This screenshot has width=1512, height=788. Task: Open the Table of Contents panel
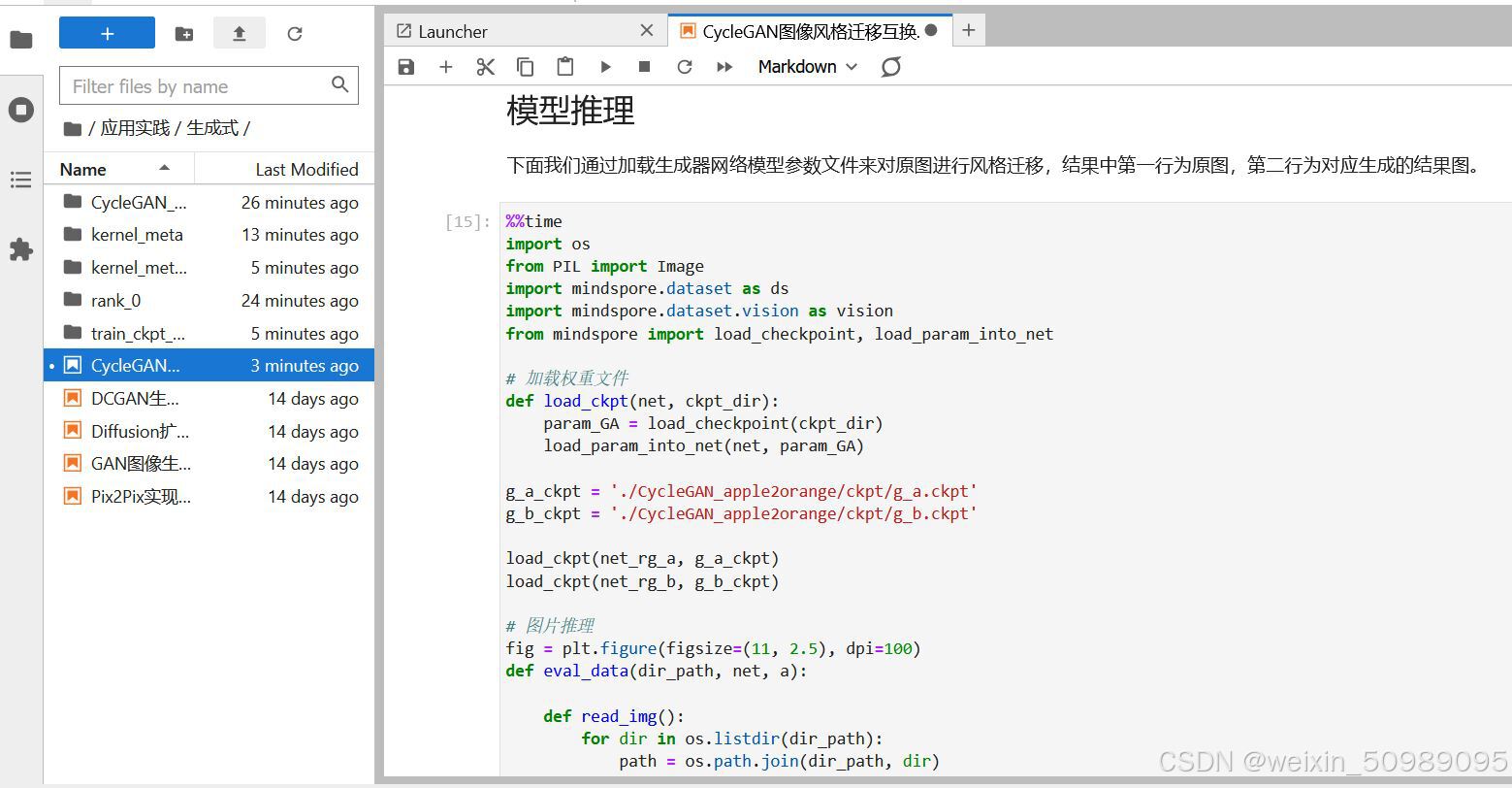[x=21, y=180]
